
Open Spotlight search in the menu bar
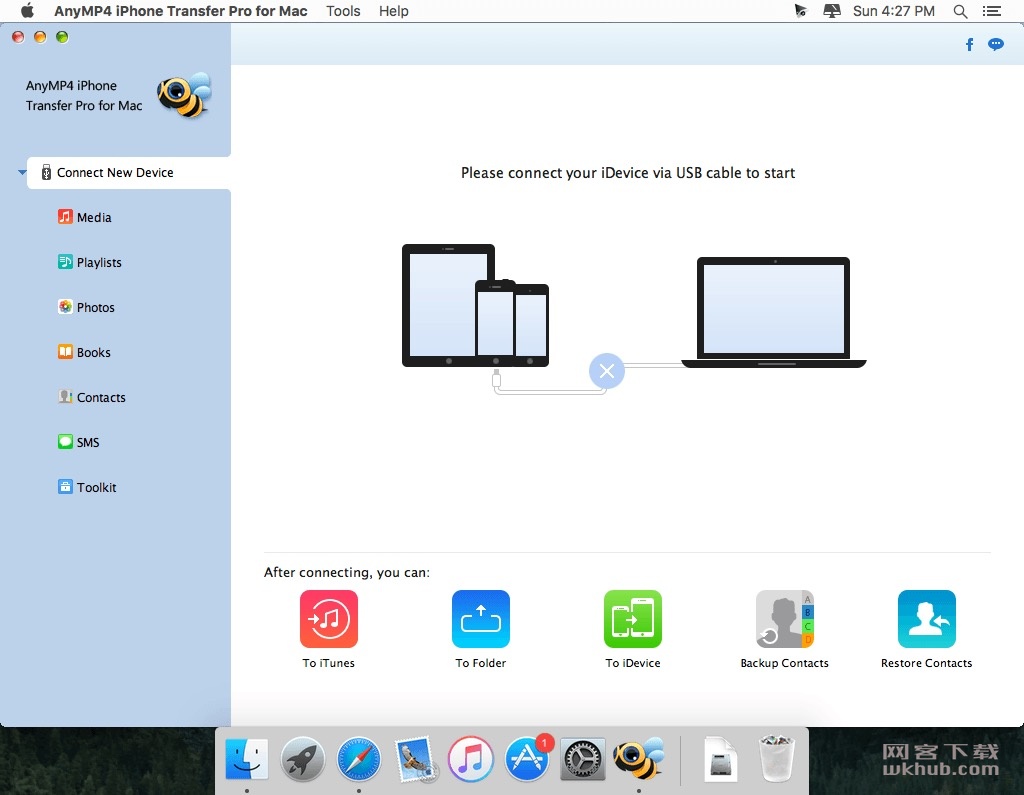[960, 11]
